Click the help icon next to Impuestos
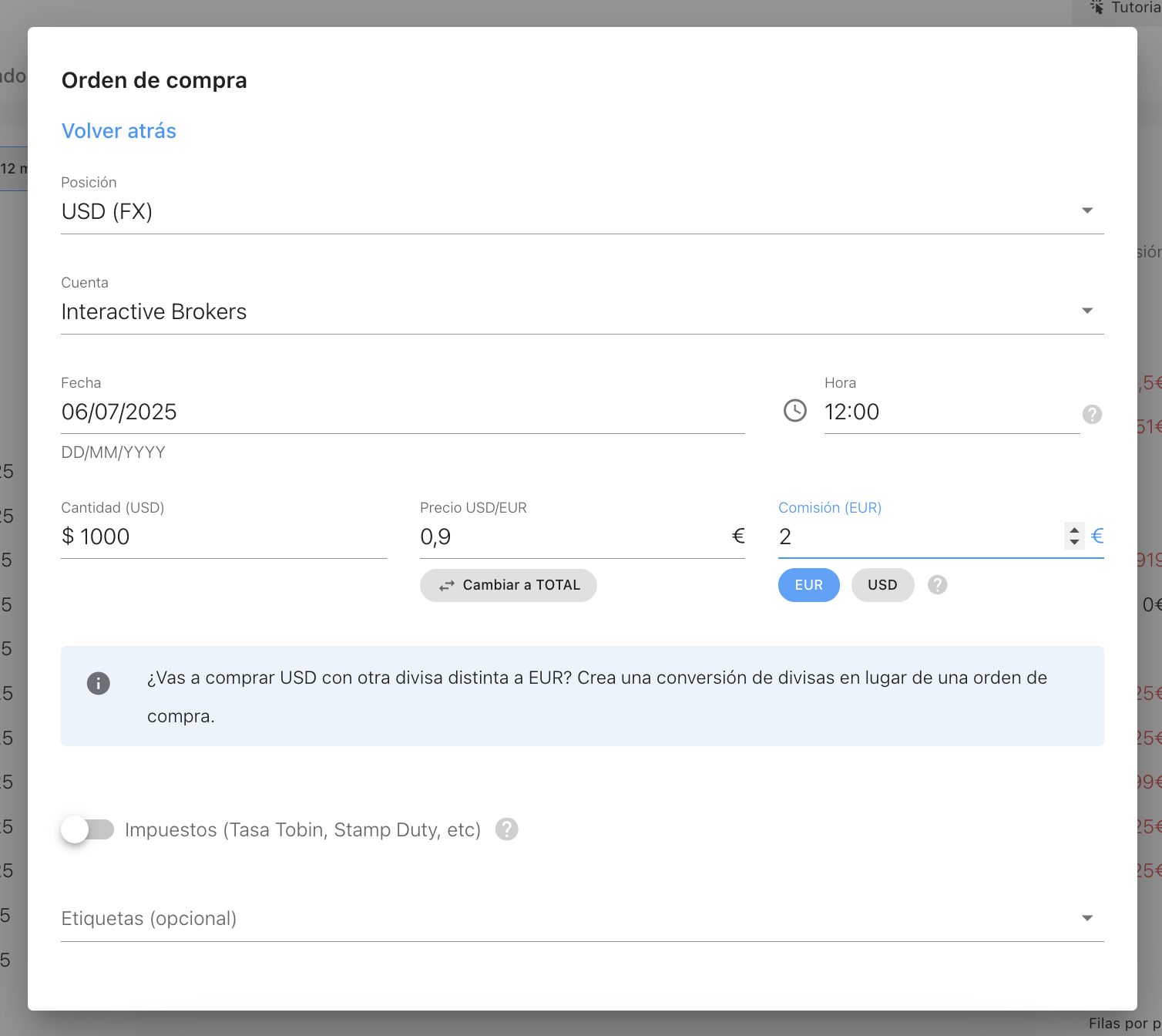This screenshot has height=1036, width=1162. (506, 829)
